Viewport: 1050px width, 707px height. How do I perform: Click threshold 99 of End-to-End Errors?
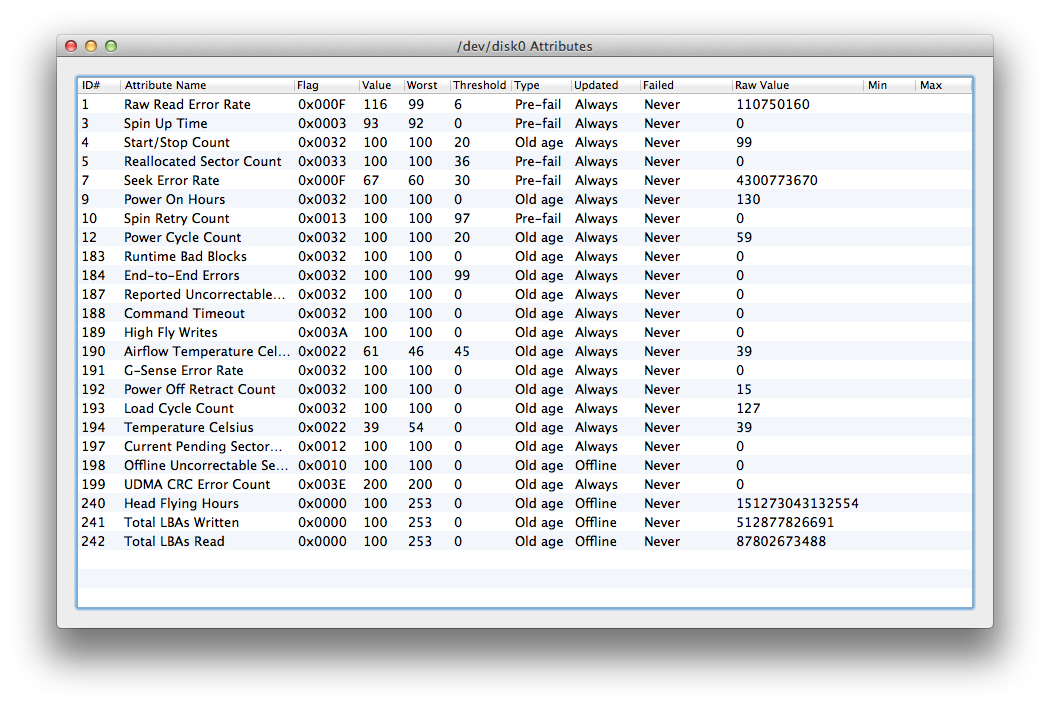coord(461,275)
